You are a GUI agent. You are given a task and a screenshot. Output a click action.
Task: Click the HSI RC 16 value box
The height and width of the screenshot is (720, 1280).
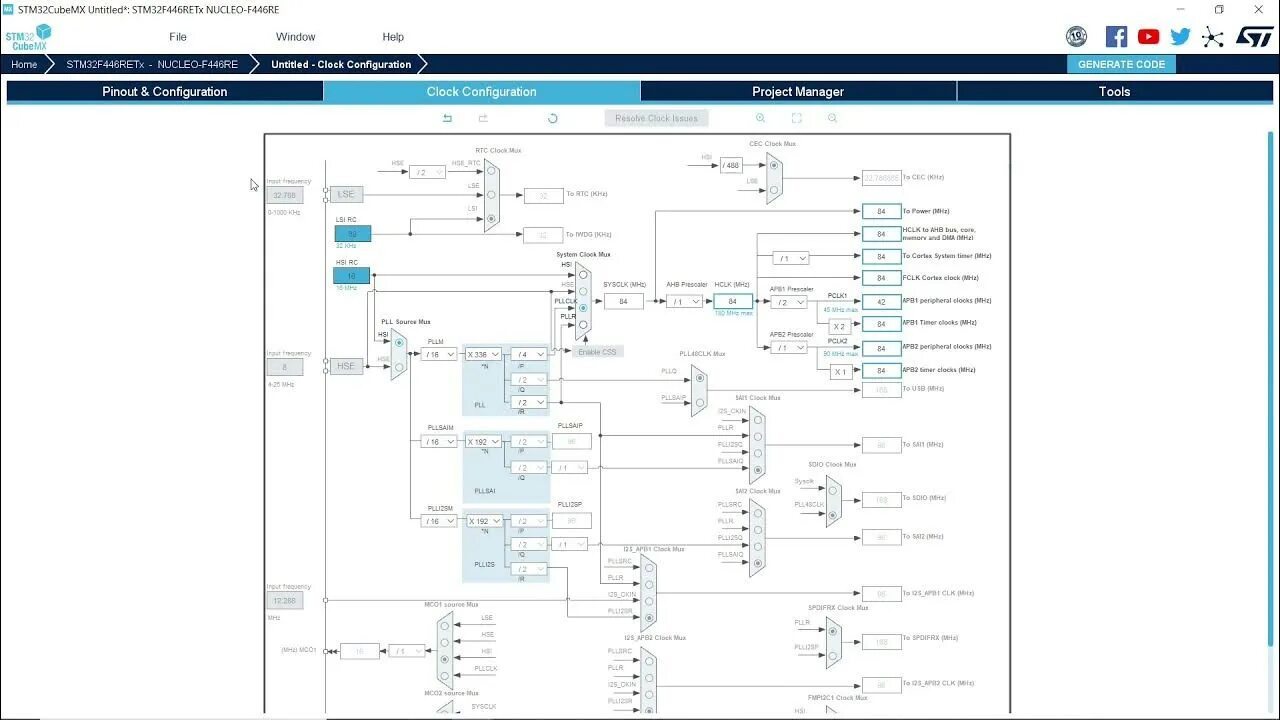click(x=352, y=275)
